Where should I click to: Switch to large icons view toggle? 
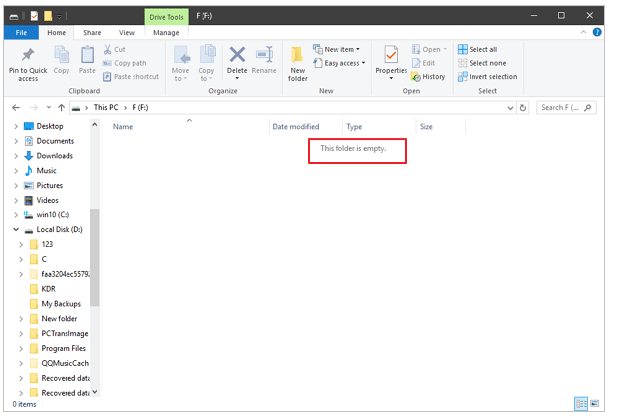click(597, 403)
